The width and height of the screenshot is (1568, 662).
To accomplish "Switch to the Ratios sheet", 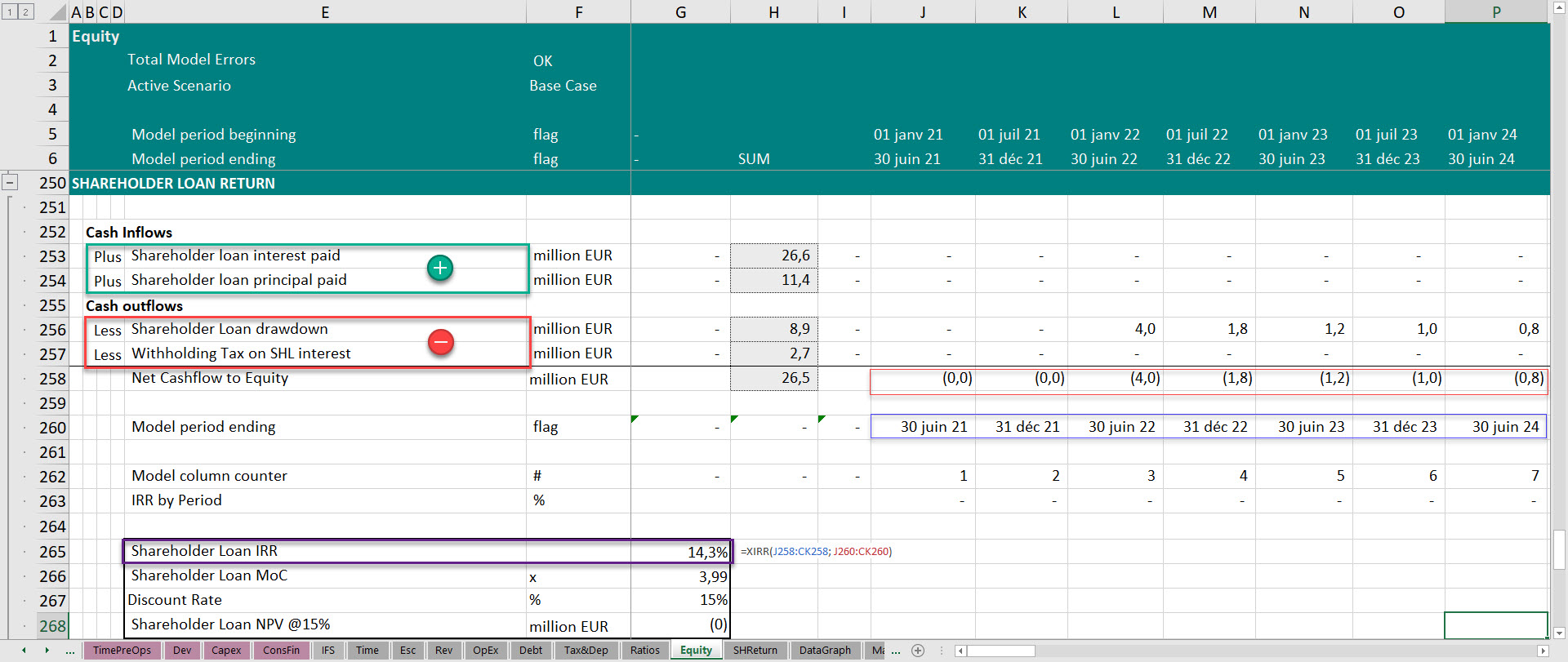I will pos(645,651).
